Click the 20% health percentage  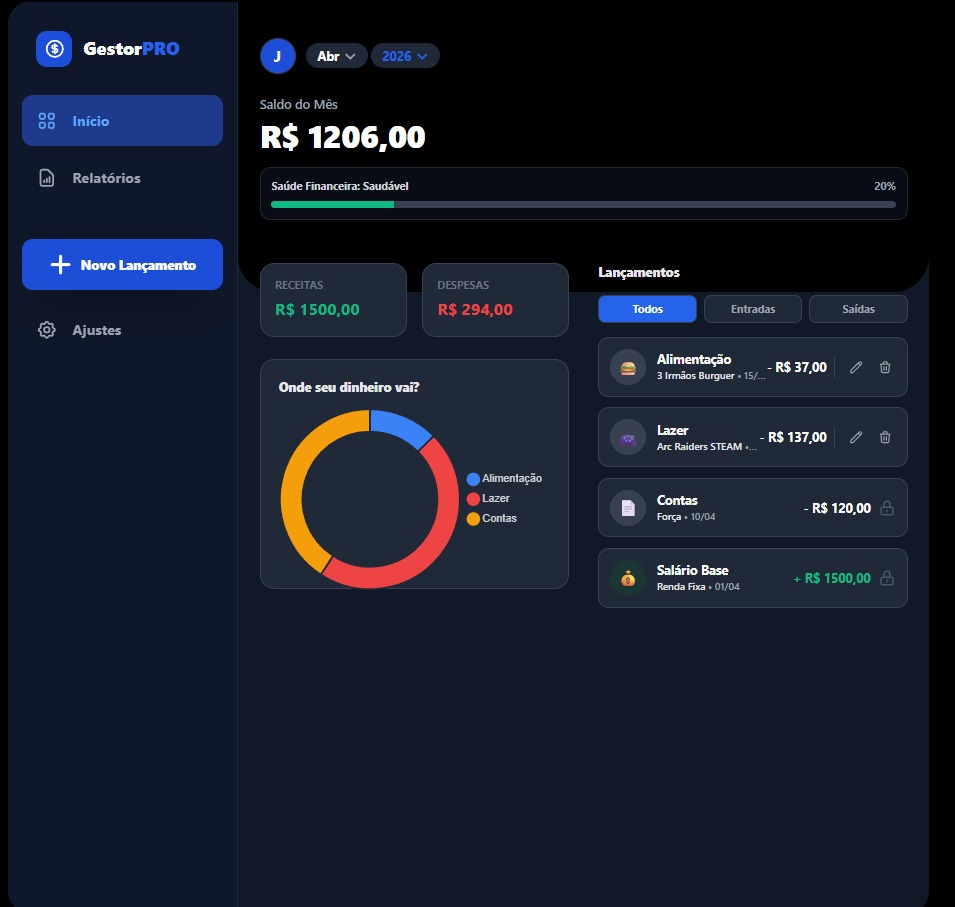(885, 186)
